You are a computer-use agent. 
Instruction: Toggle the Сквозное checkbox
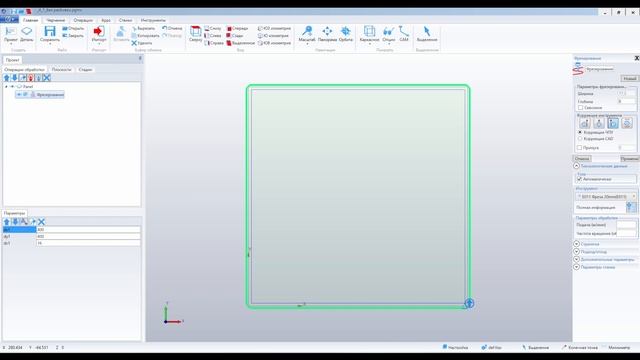click(x=580, y=108)
